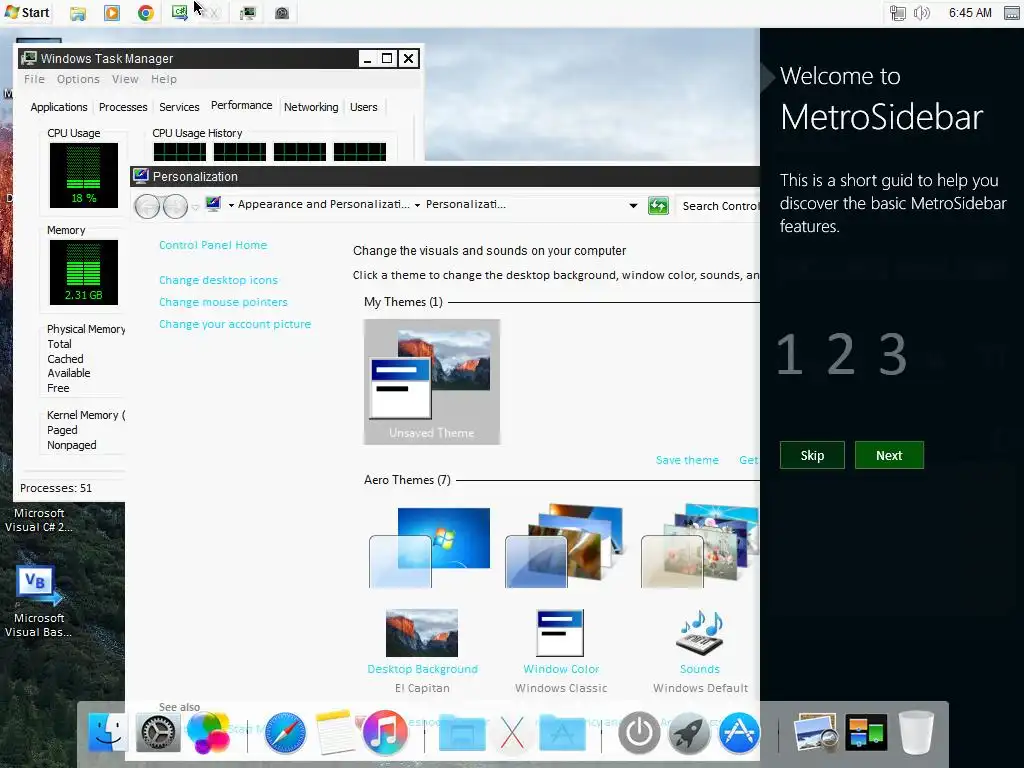The width and height of the screenshot is (1024, 768).
Task: Open Desktop Background El Capitan settings
Action: tap(422, 651)
